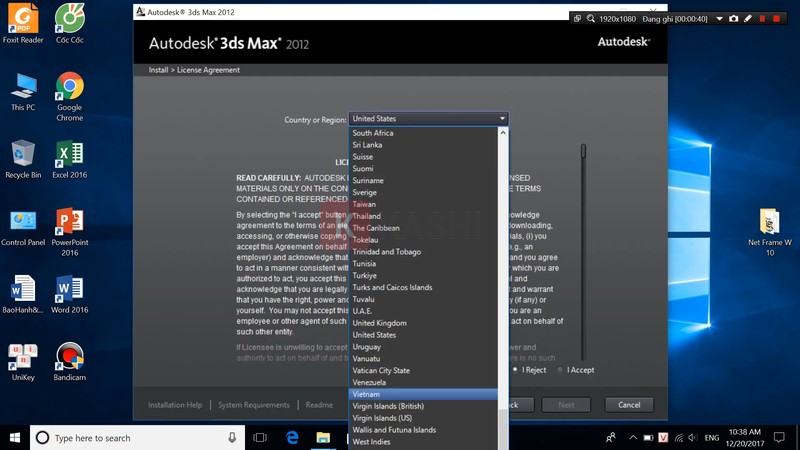Viewport: 800px width, 450px height.
Task: Open the Installation Help link
Action: [x=175, y=405]
